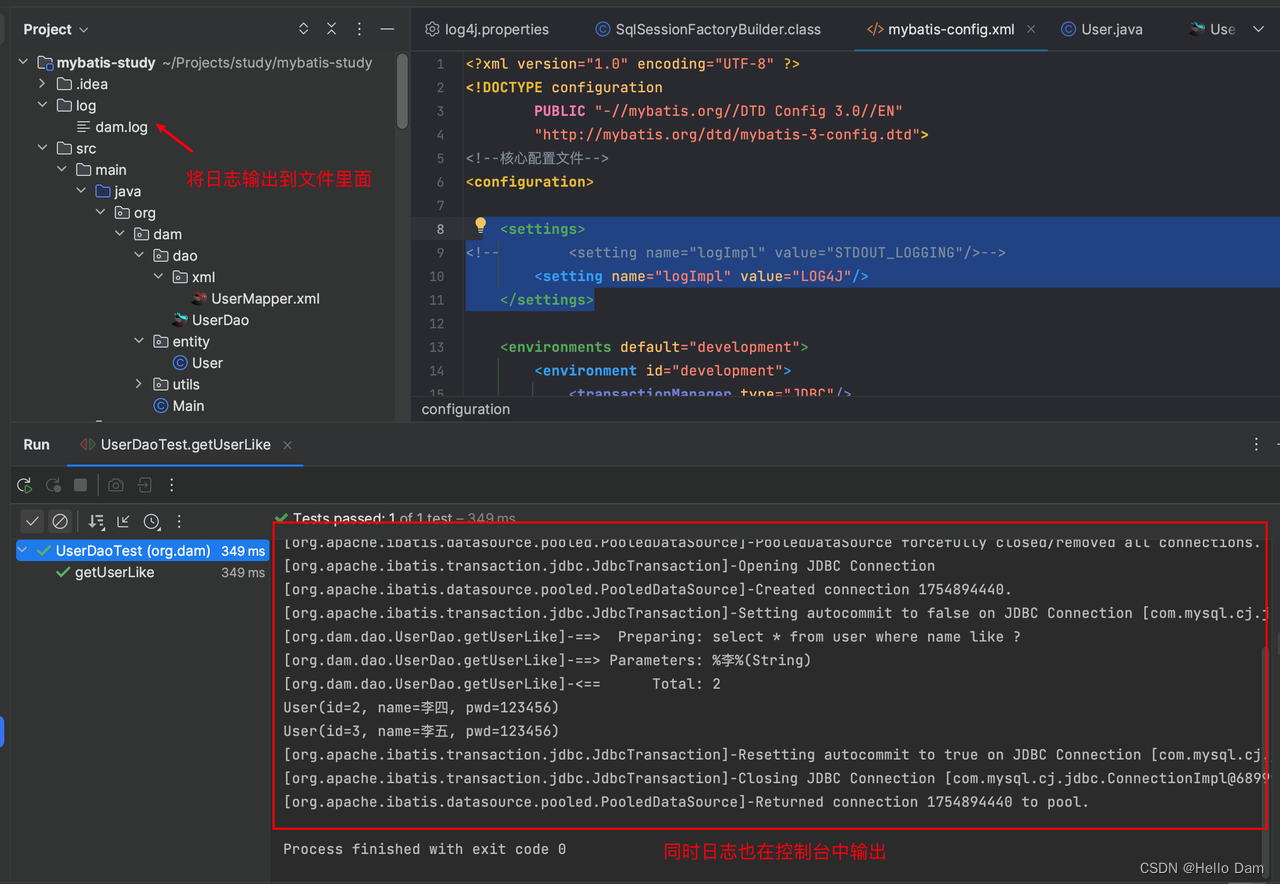Viewport: 1280px width, 884px height.
Task: Toggle Show Passed tests filter
Action: point(32,521)
